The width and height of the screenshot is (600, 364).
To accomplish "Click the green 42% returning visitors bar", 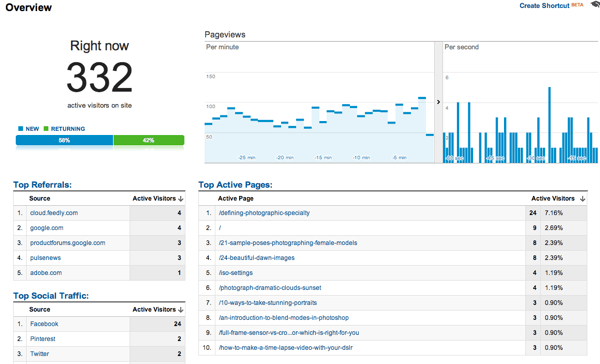I will [x=149, y=140].
